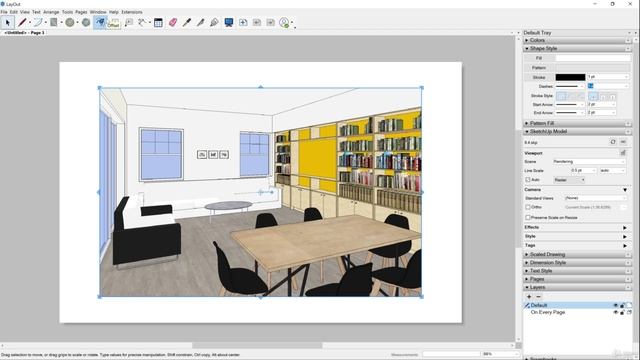Image resolution: width=640 pixels, height=360 pixels.
Task: Click the relink model button beside refresh
Action: click(x=623, y=142)
